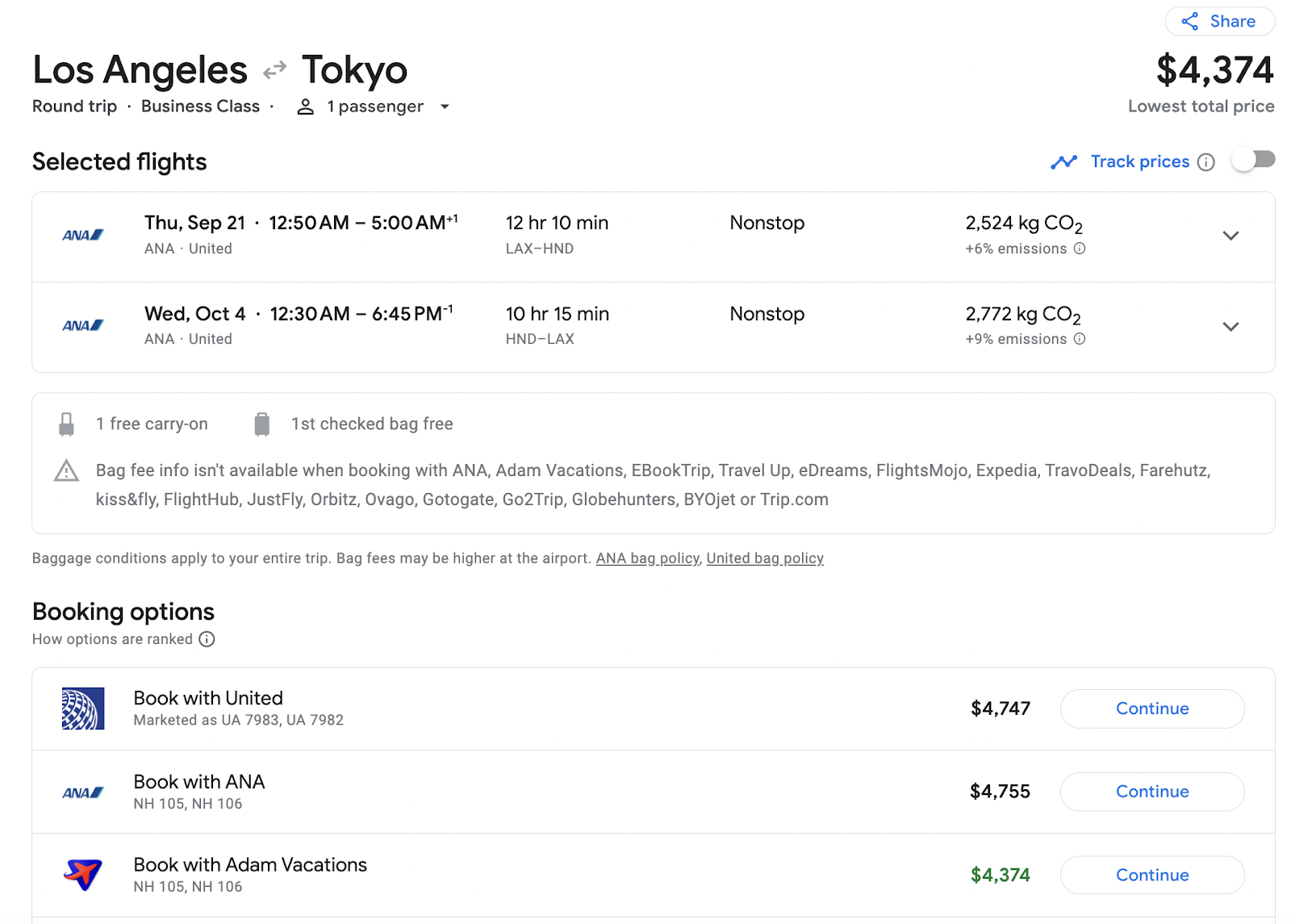1291x924 pixels.
Task: Click the $4,747 United price
Action: (x=1001, y=709)
